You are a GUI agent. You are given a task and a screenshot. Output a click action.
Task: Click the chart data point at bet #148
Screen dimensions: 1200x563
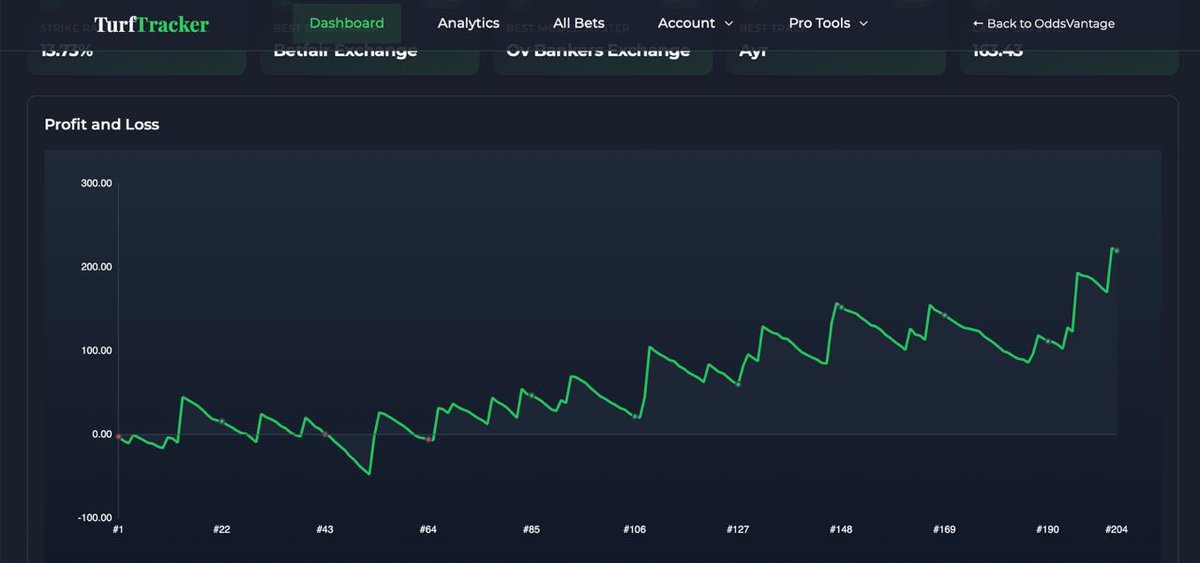[841, 307]
